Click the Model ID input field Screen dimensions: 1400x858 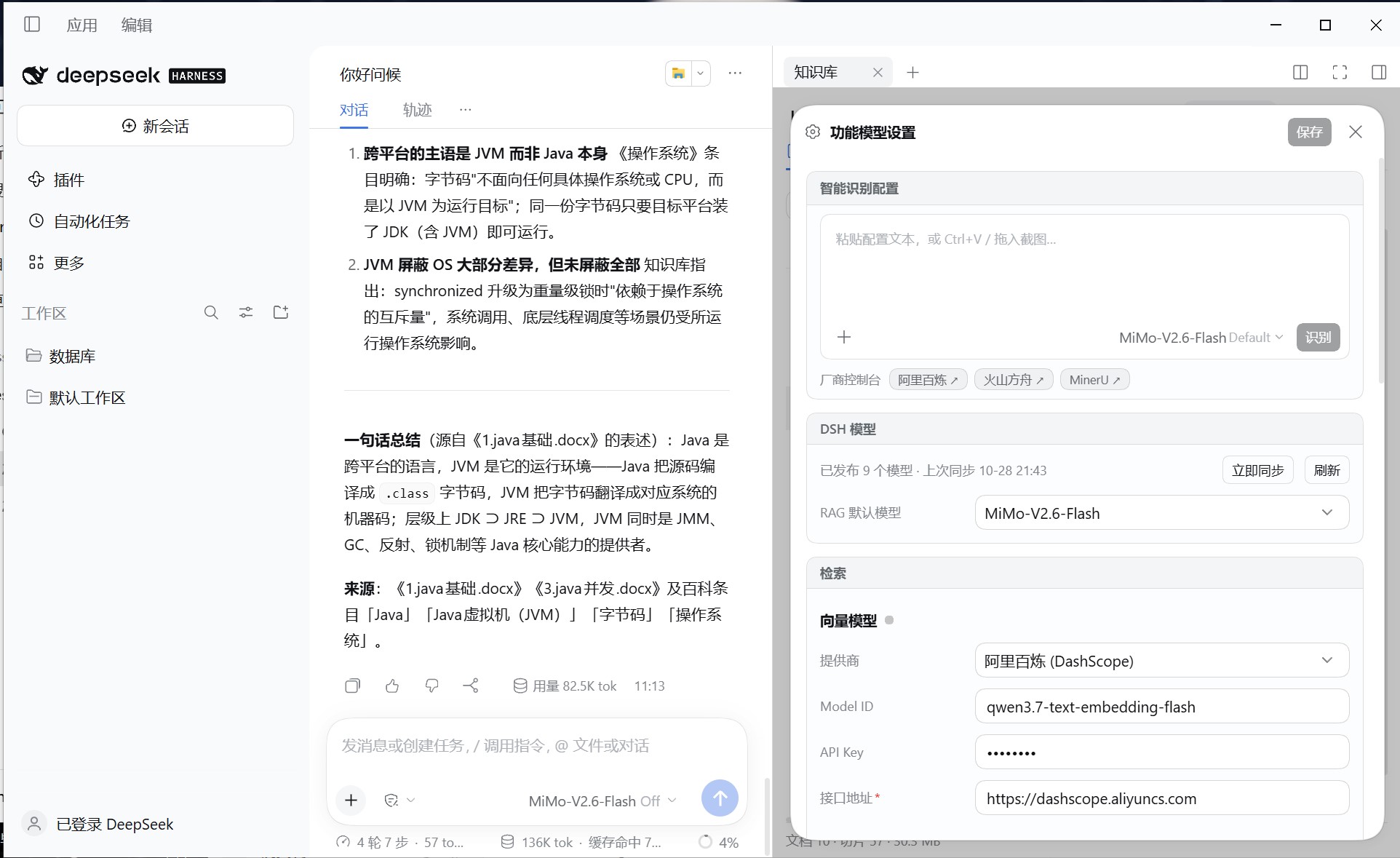(x=1162, y=707)
